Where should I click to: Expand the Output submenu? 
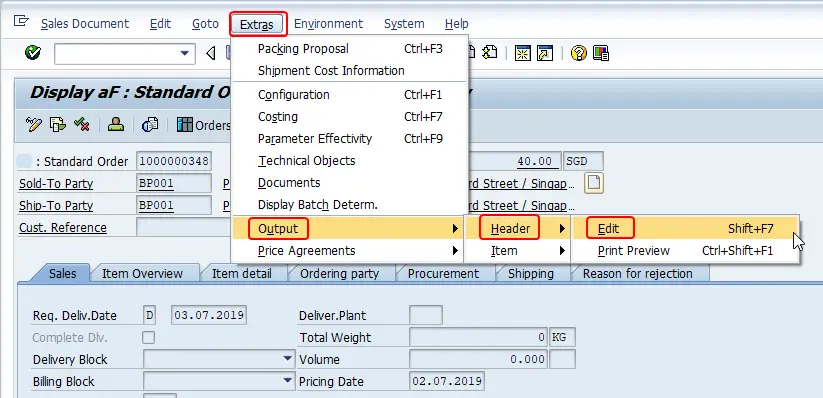pos(347,229)
